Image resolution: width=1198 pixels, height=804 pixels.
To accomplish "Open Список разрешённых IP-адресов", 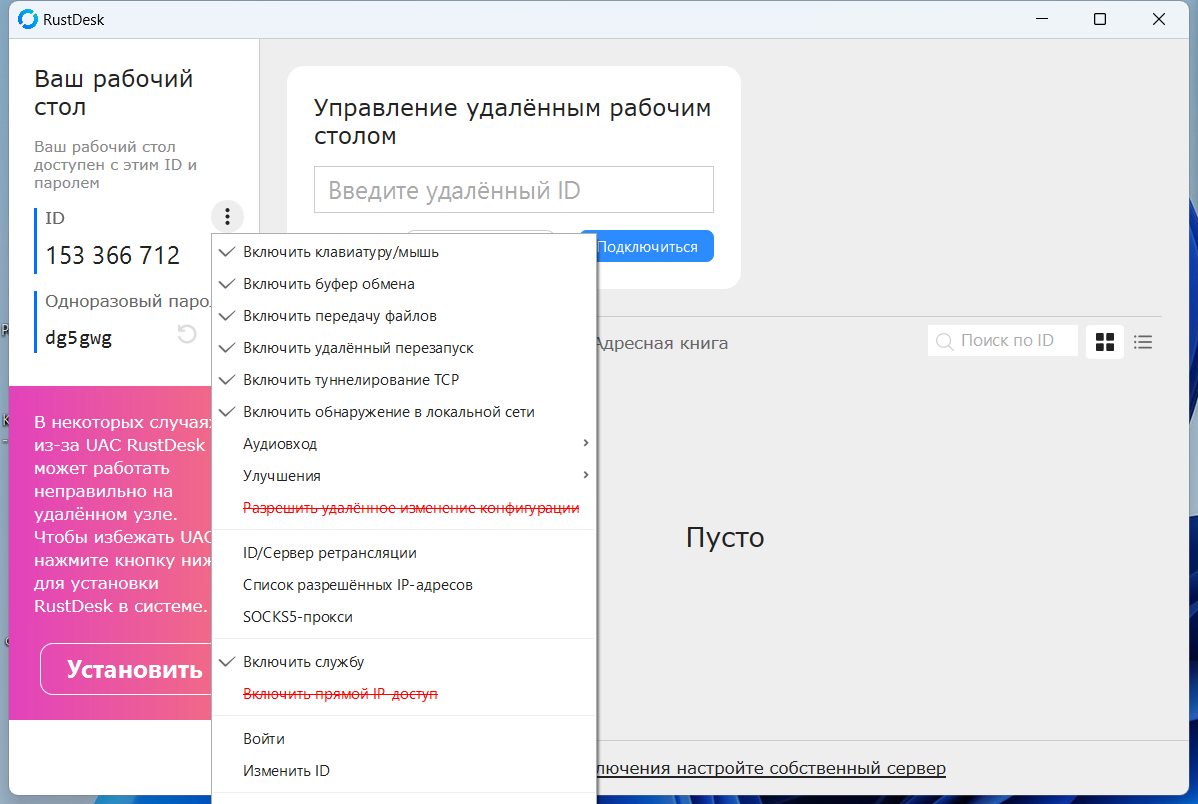I will (403, 585).
